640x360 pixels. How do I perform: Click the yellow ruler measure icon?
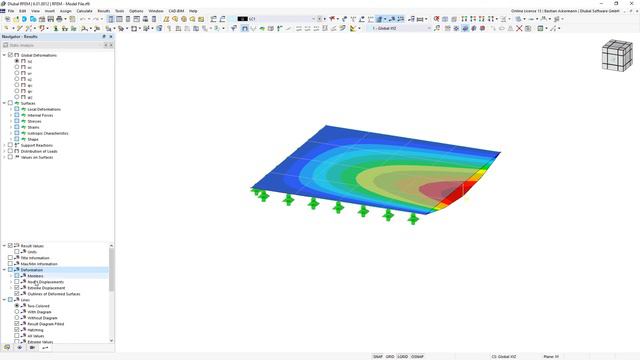pyautogui.click(x=353, y=28)
